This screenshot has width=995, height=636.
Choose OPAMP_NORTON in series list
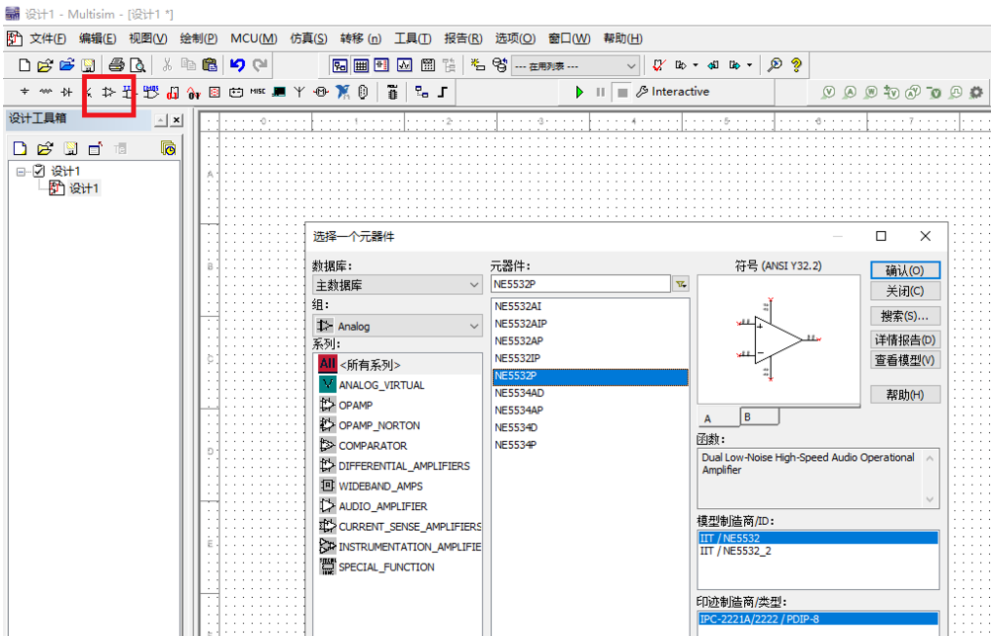coord(379,426)
